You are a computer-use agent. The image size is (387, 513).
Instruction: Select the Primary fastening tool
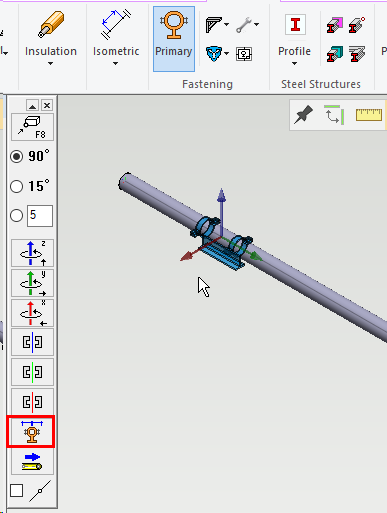pos(174,39)
